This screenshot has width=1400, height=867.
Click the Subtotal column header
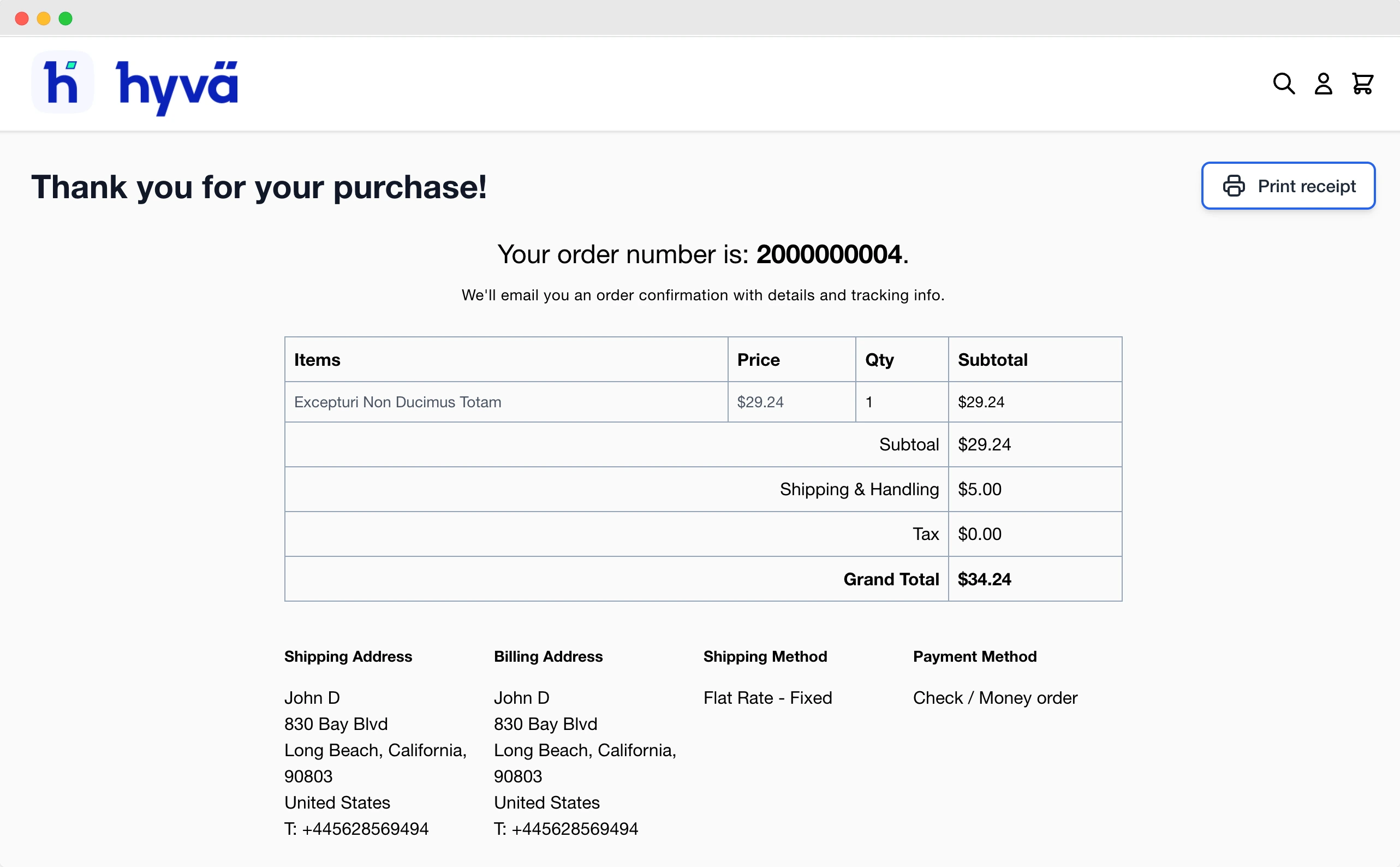992,360
